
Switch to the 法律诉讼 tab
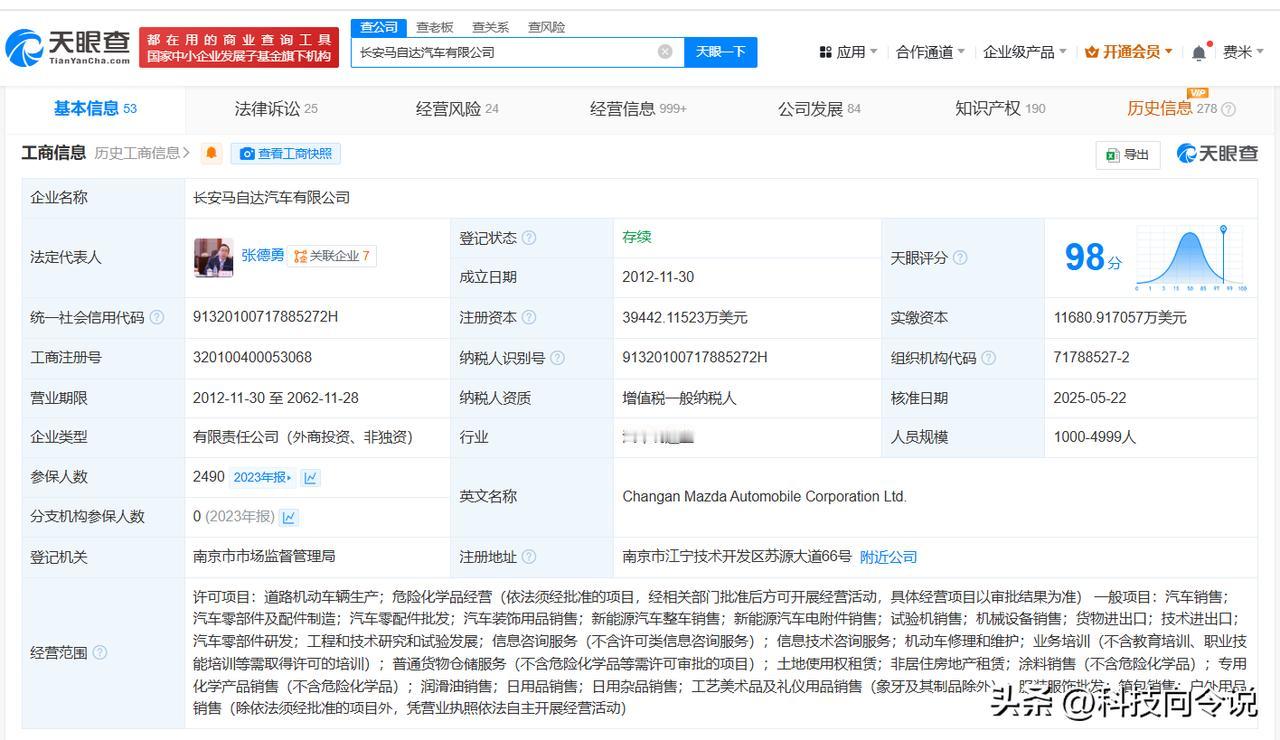click(276, 108)
